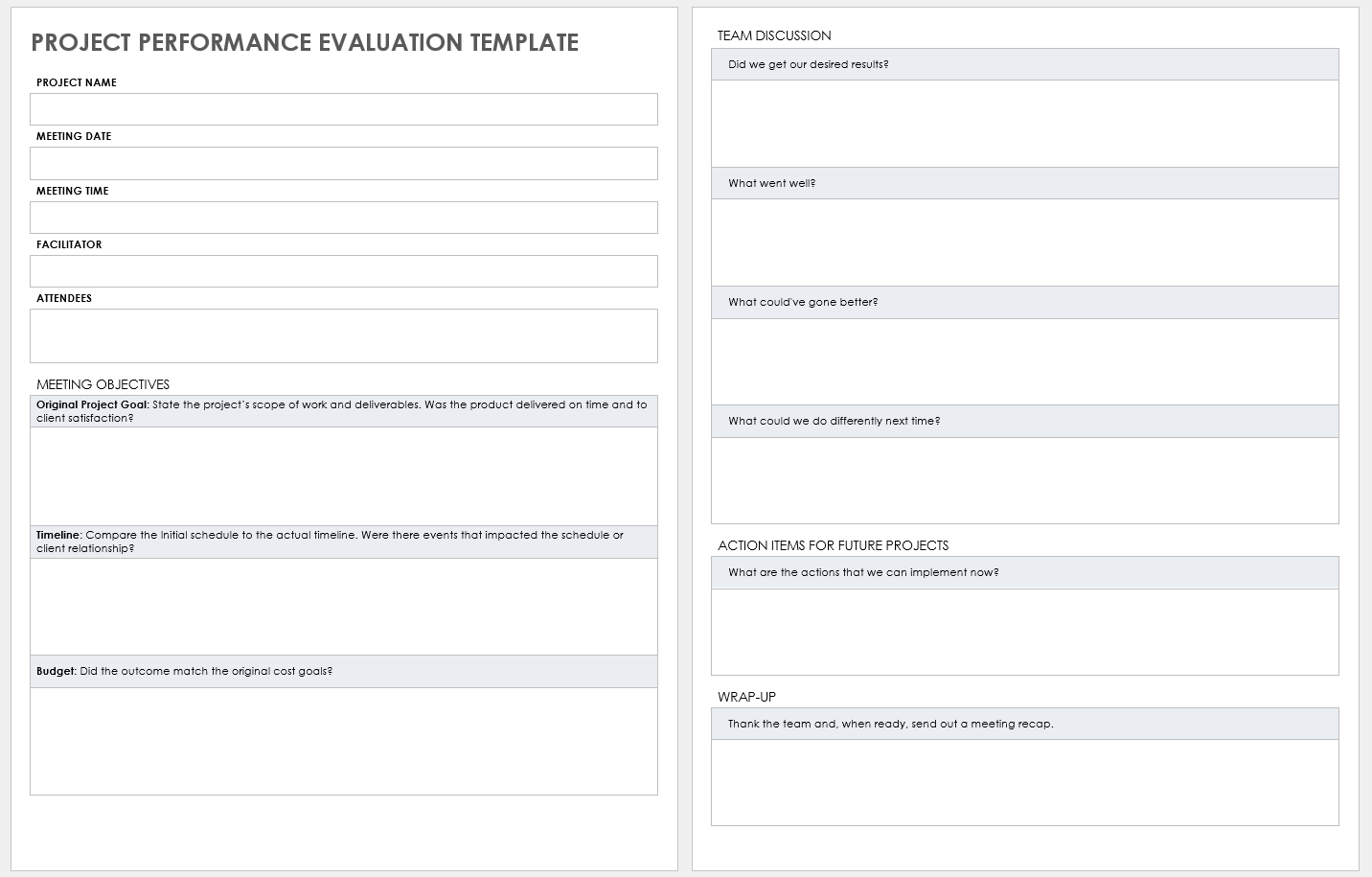Viewport: 1372px width, 877px height.
Task: Select the Original Project Goal answer area
Action: (343, 475)
